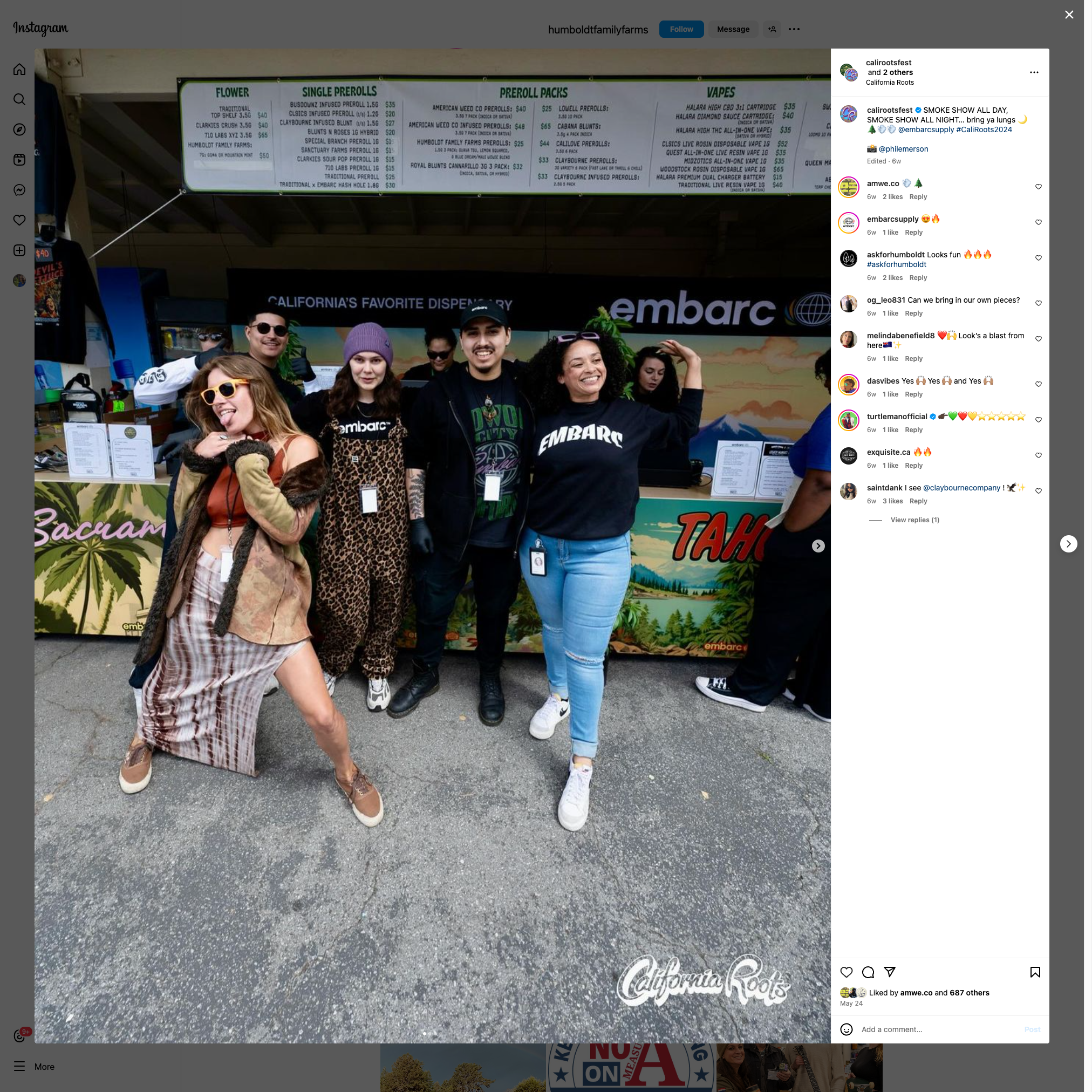
Task: Go to next post arrow
Action: pos(1068,544)
